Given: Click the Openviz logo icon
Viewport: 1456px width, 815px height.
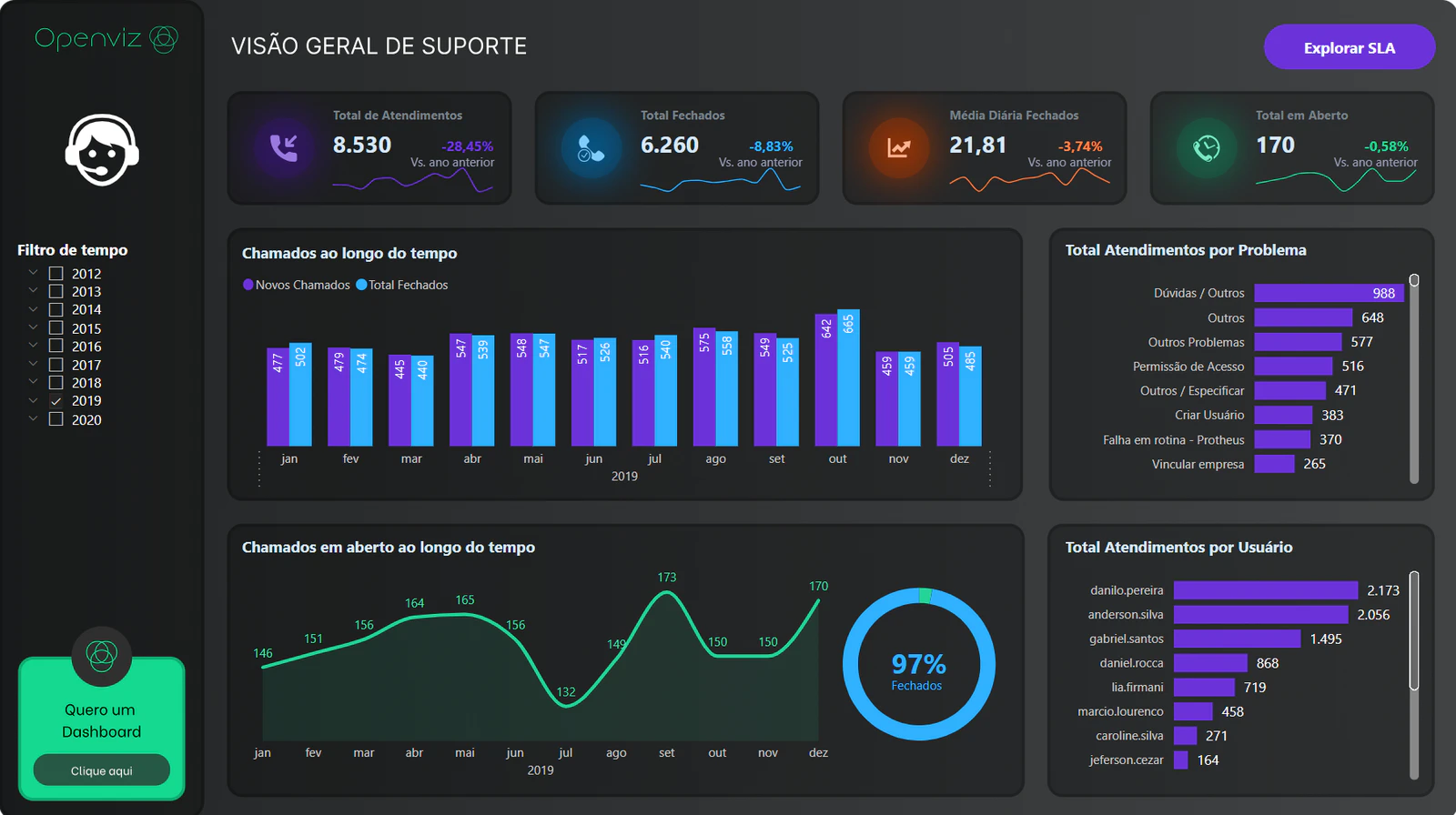Looking at the screenshot, I should coord(164,39).
